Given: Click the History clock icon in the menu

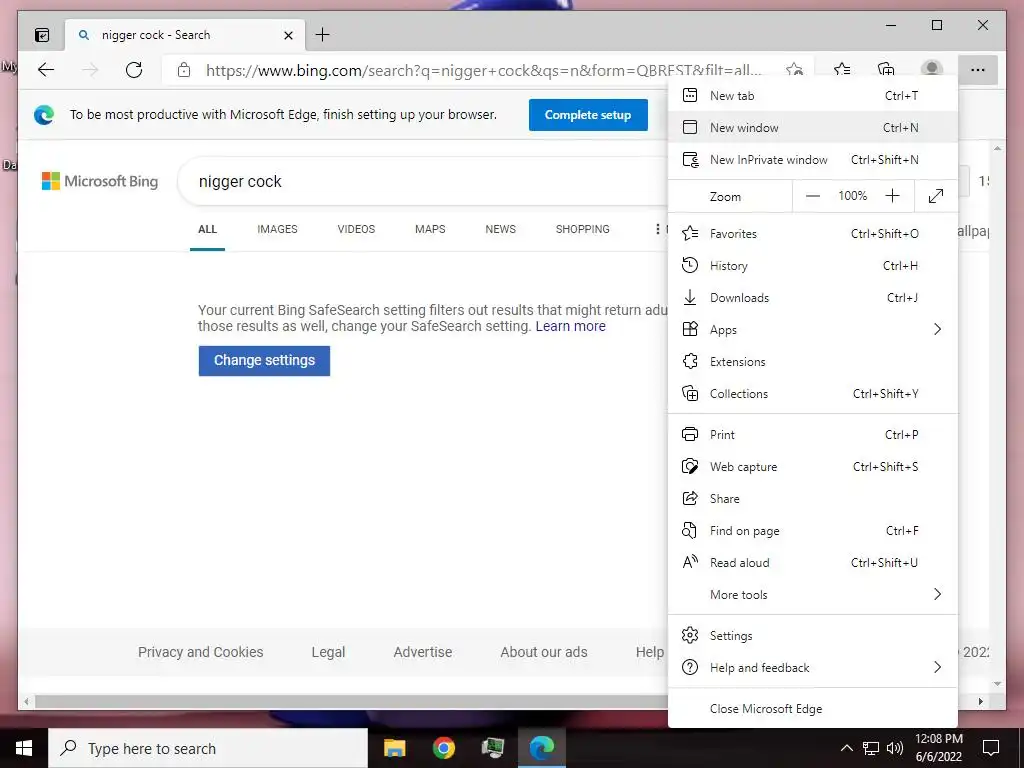Looking at the screenshot, I should click(690, 265).
